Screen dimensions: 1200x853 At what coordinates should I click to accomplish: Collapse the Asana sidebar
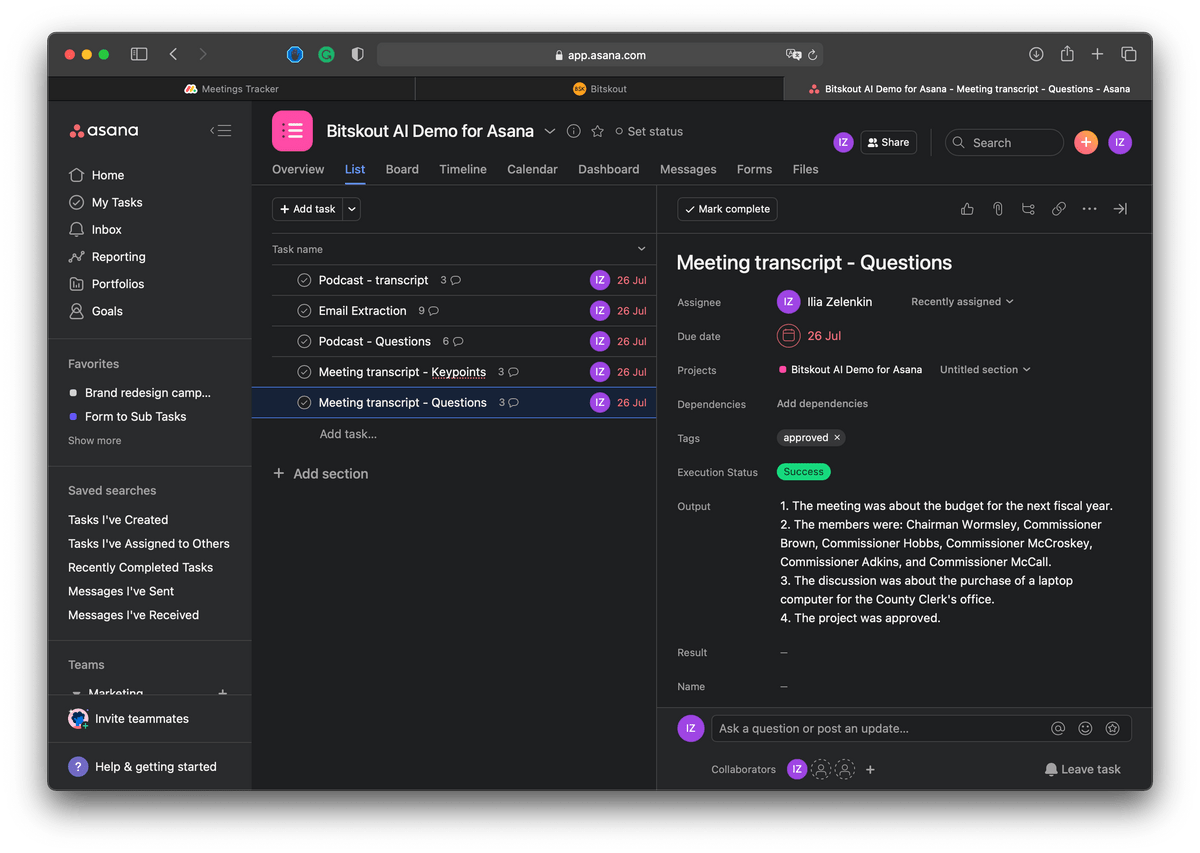coord(220,131)
